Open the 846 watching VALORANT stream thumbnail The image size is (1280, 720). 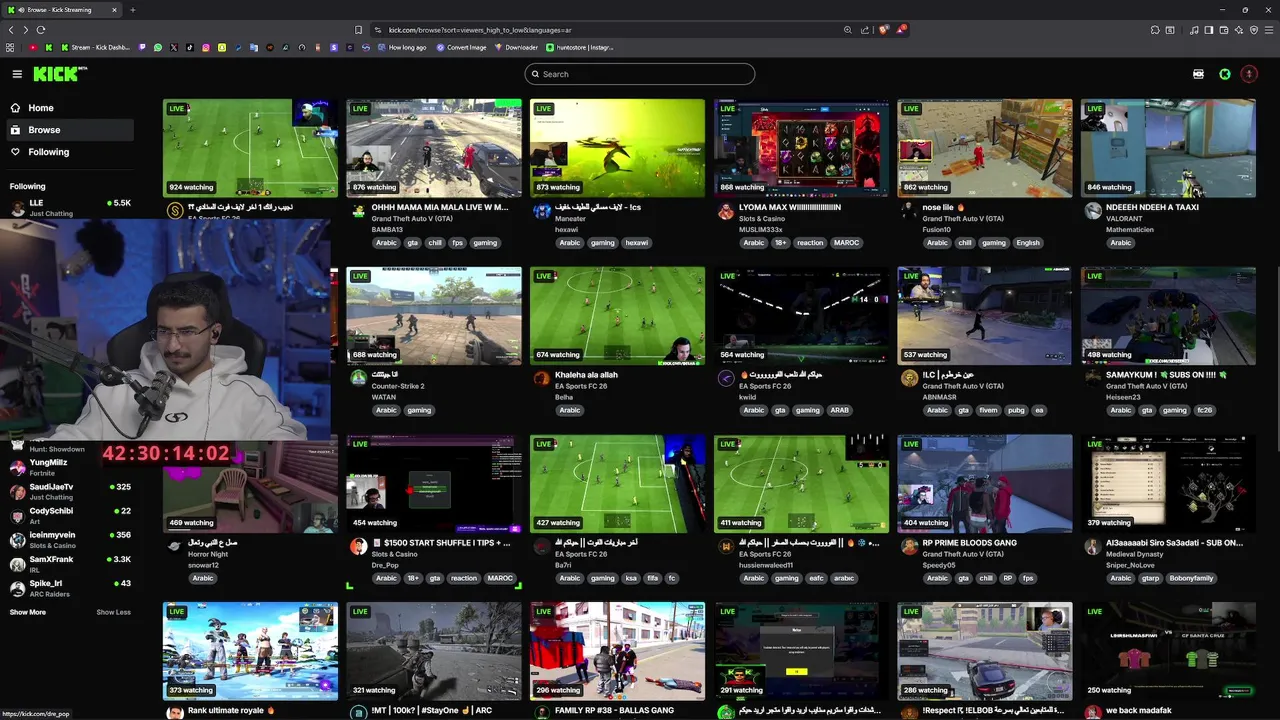(x=1168, y=148)
